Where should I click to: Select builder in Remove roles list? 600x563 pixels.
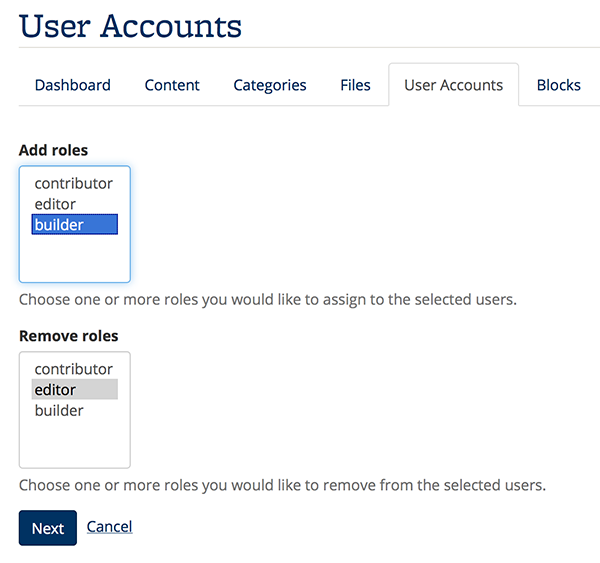pyautogui.click(x=75, y=410)
